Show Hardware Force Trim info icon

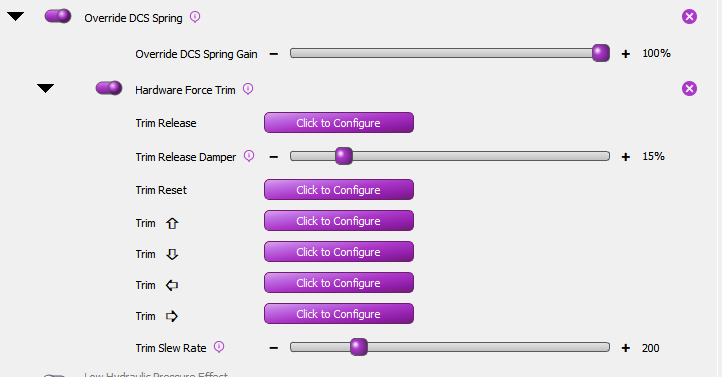tap(248, 89)
